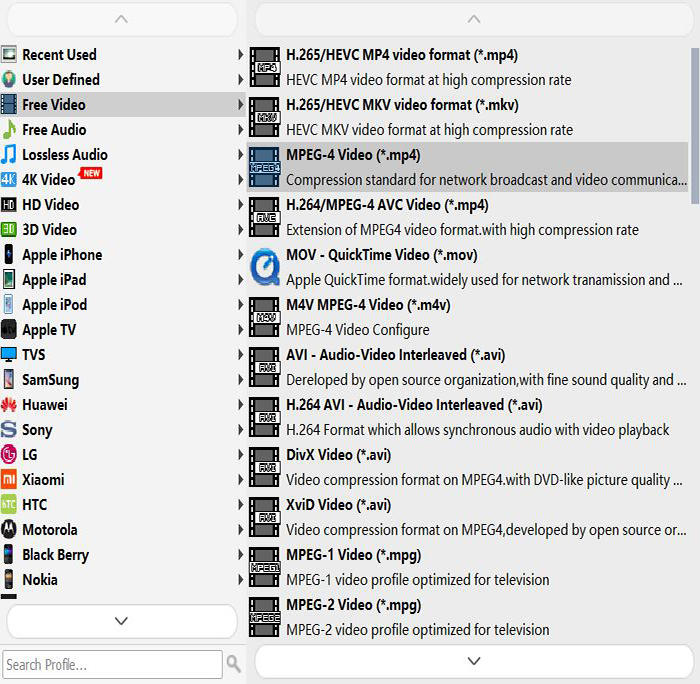The height and width of the screenshot is (684, 700).
Task: Click the TVS monitor icon
Action: point(9,355)
